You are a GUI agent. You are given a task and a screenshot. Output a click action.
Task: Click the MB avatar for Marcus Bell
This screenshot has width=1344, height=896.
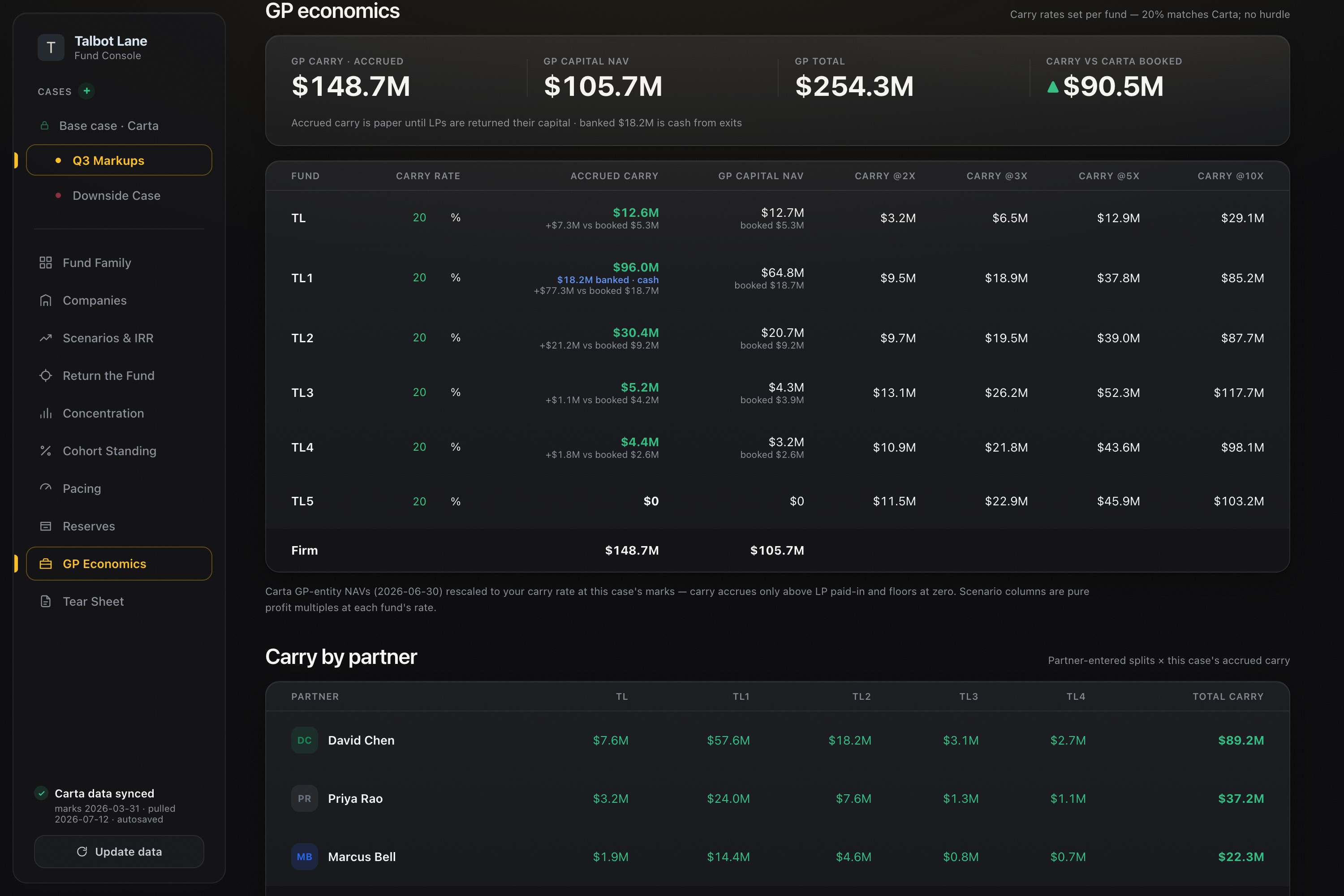pos(305,857)
